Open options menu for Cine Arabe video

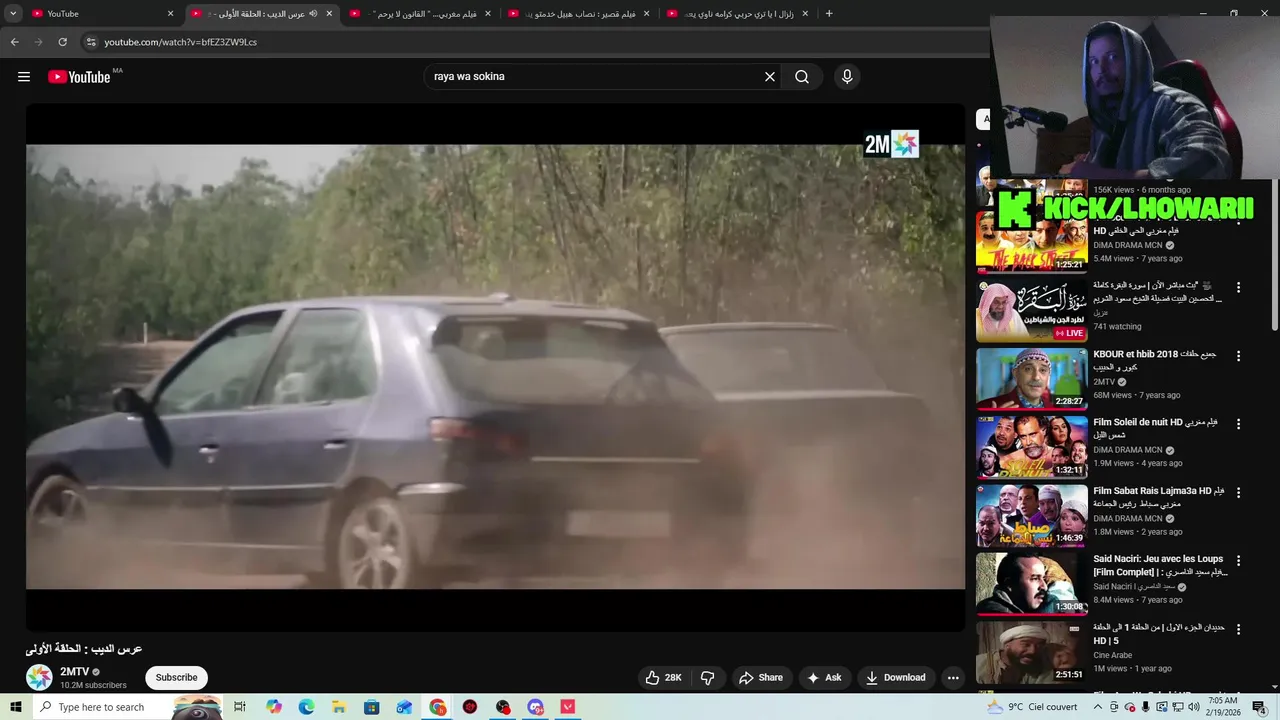(1238, 630)
